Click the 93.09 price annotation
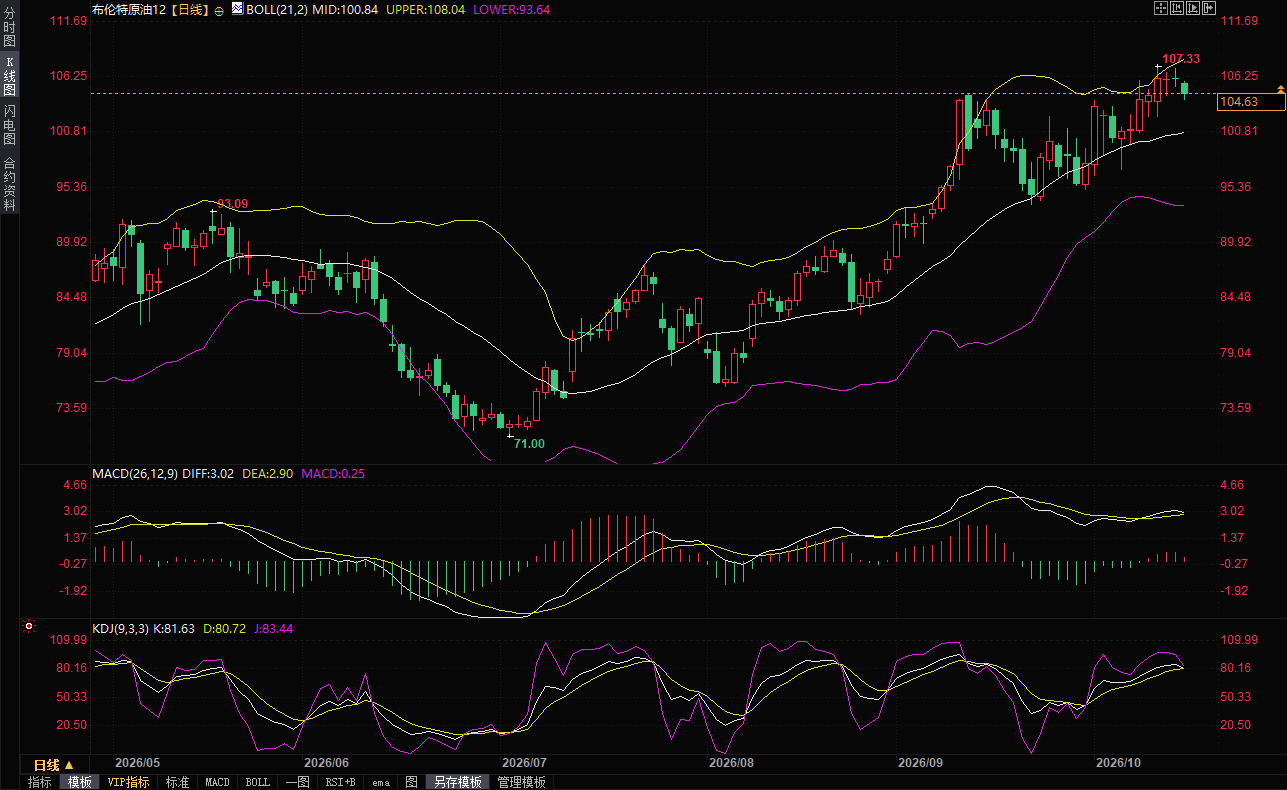Screen dimensions: 1287x790 pyautogui.click(x=232, y=204)
